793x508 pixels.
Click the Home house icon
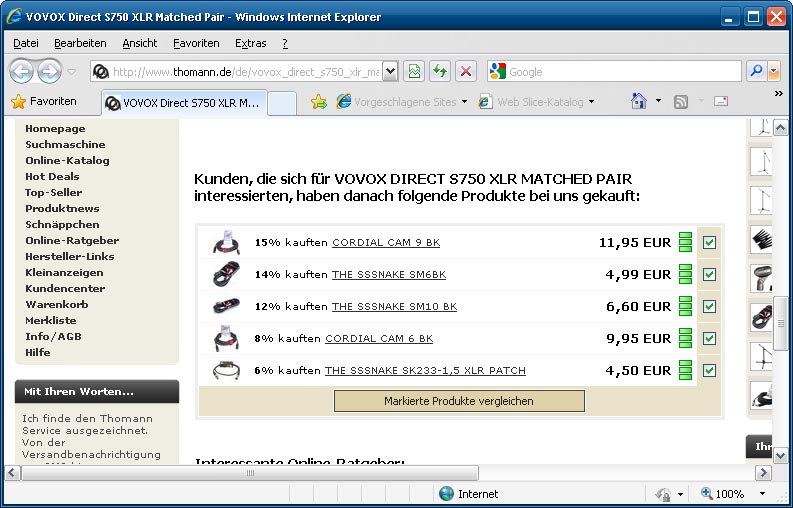coord(639,101)
